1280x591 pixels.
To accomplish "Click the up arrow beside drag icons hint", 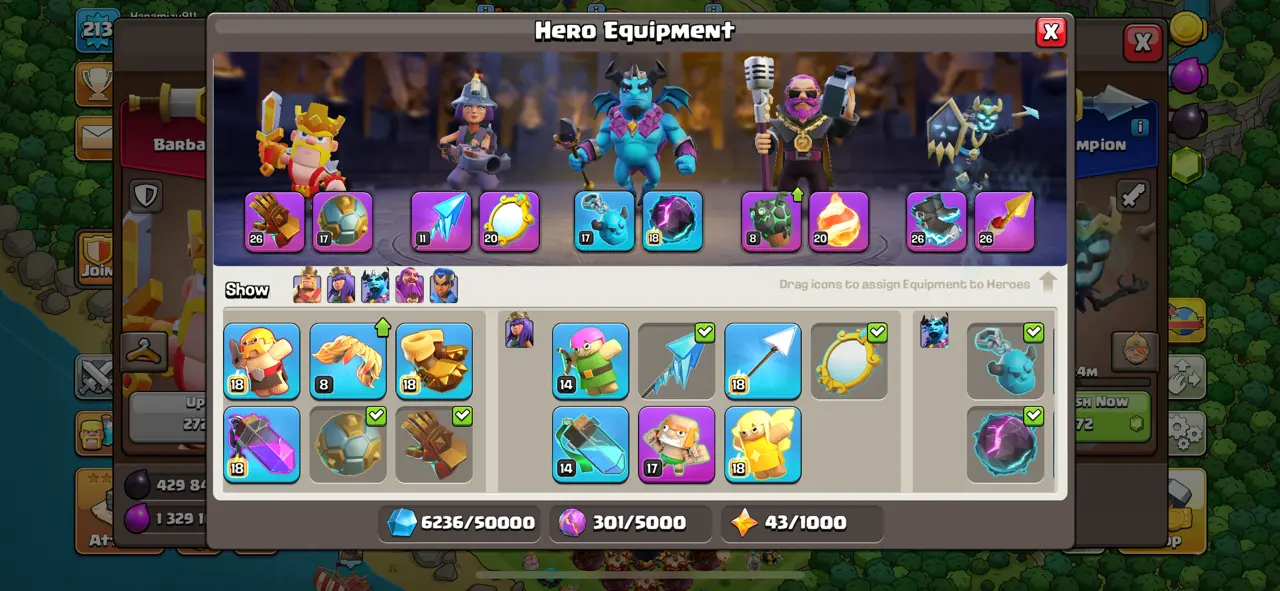I will 1048,282.
